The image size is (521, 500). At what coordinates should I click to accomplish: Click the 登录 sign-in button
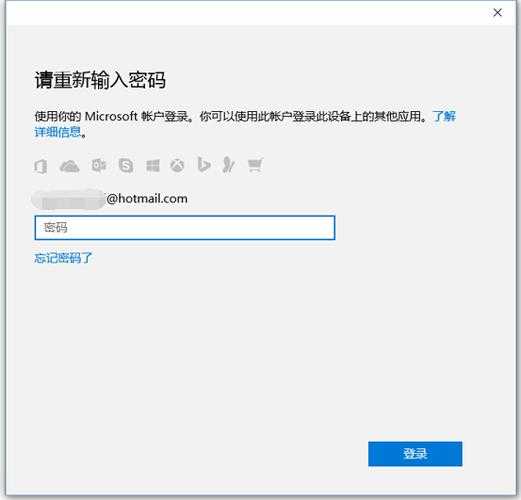tap(415, 454)
